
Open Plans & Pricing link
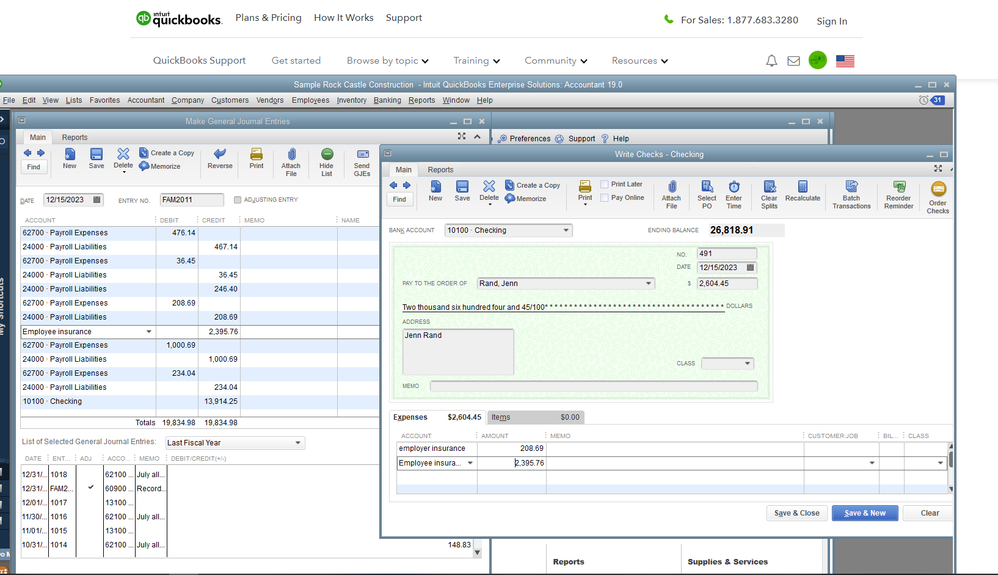269,18
